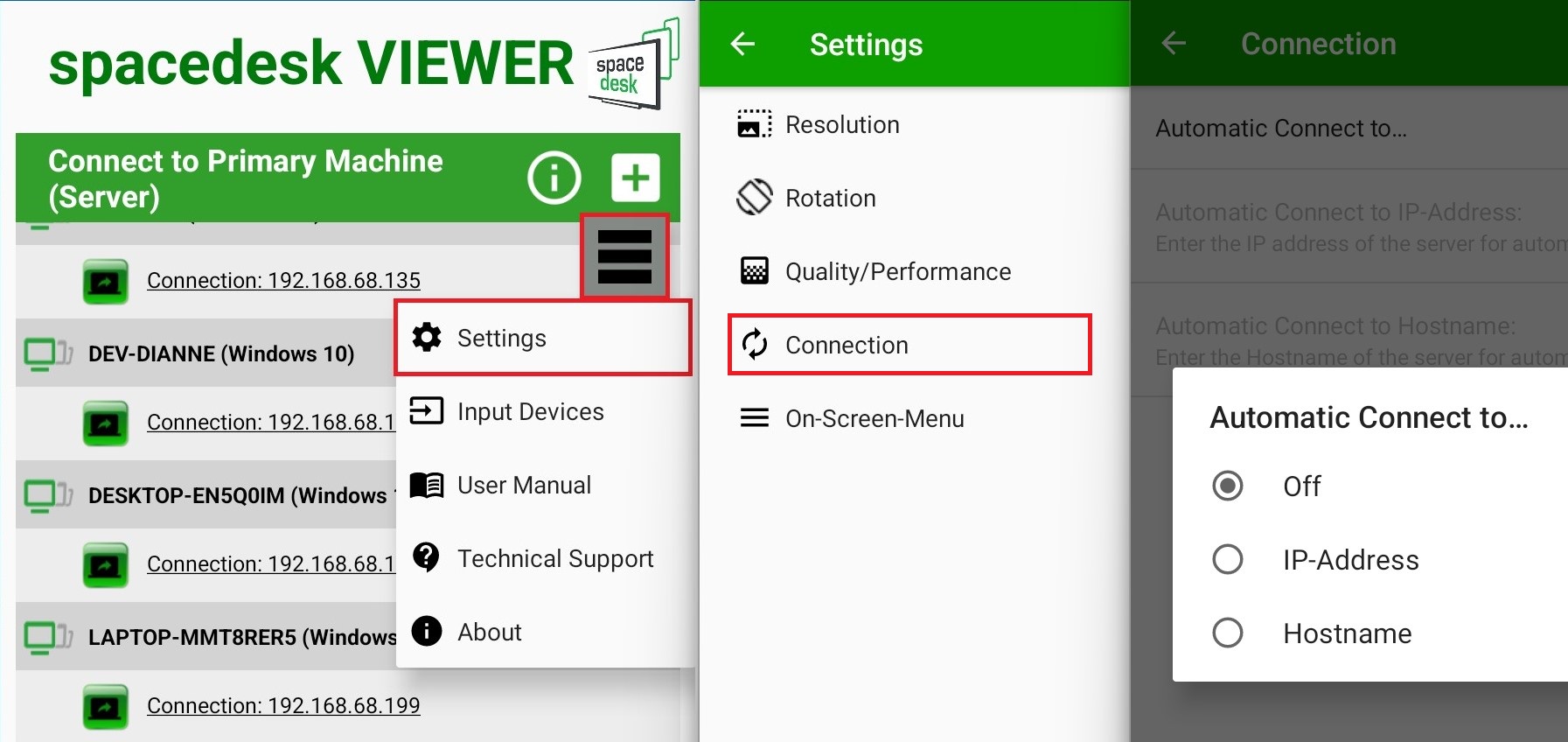Screen dimensions: 1568x742
Task: Go back from the Connection screen
Action: pos(1174,43)
